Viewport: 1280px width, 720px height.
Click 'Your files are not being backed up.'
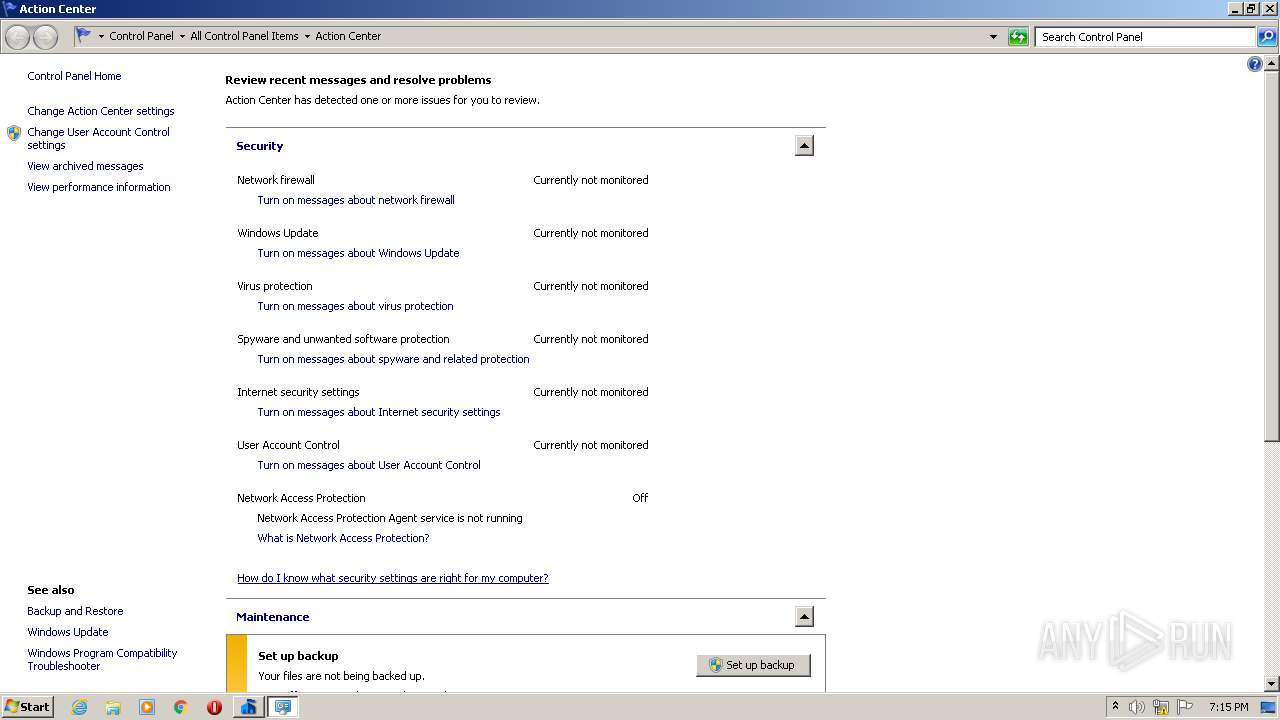[x=341, y=676]
